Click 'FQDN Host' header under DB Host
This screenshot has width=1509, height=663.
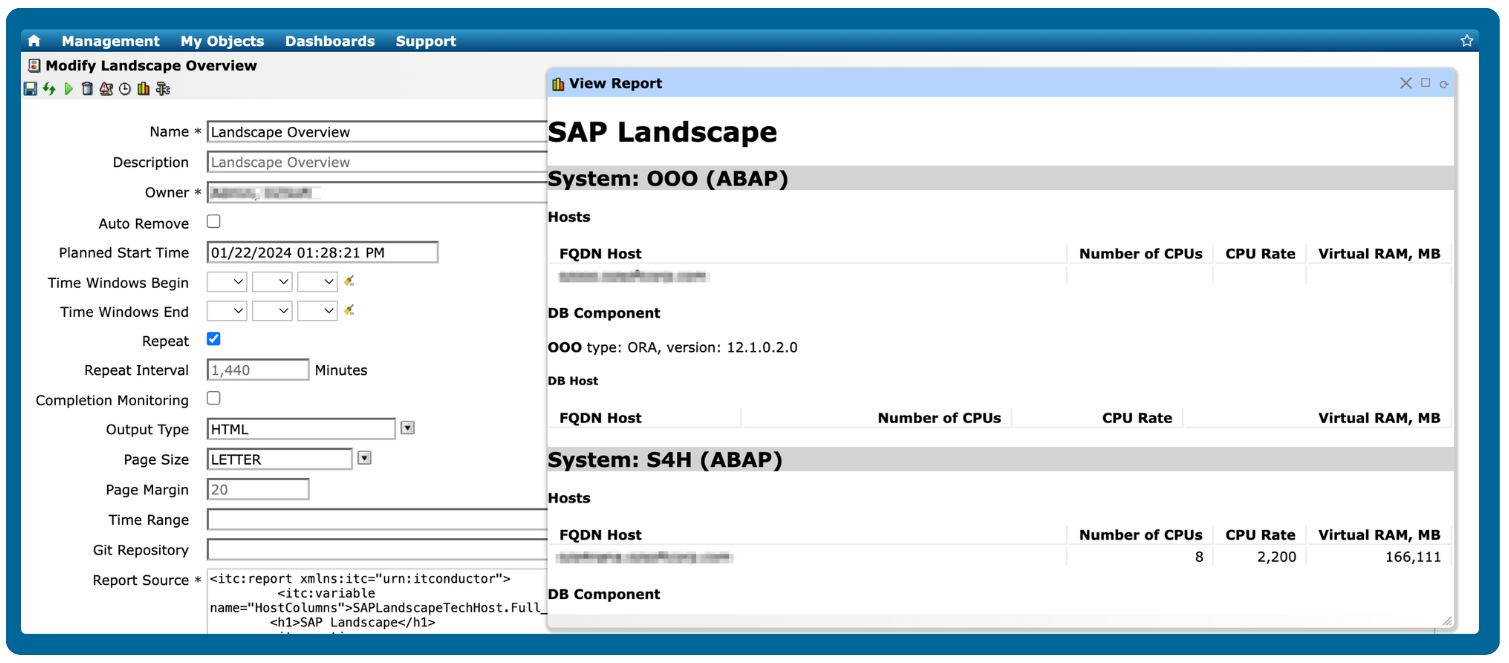[x=600, y=418]
